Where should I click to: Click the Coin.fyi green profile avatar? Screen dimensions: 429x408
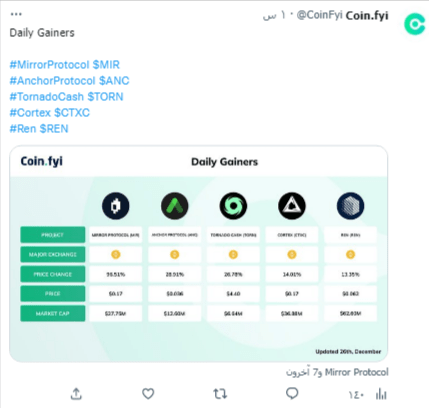click(x=415, y=24)
